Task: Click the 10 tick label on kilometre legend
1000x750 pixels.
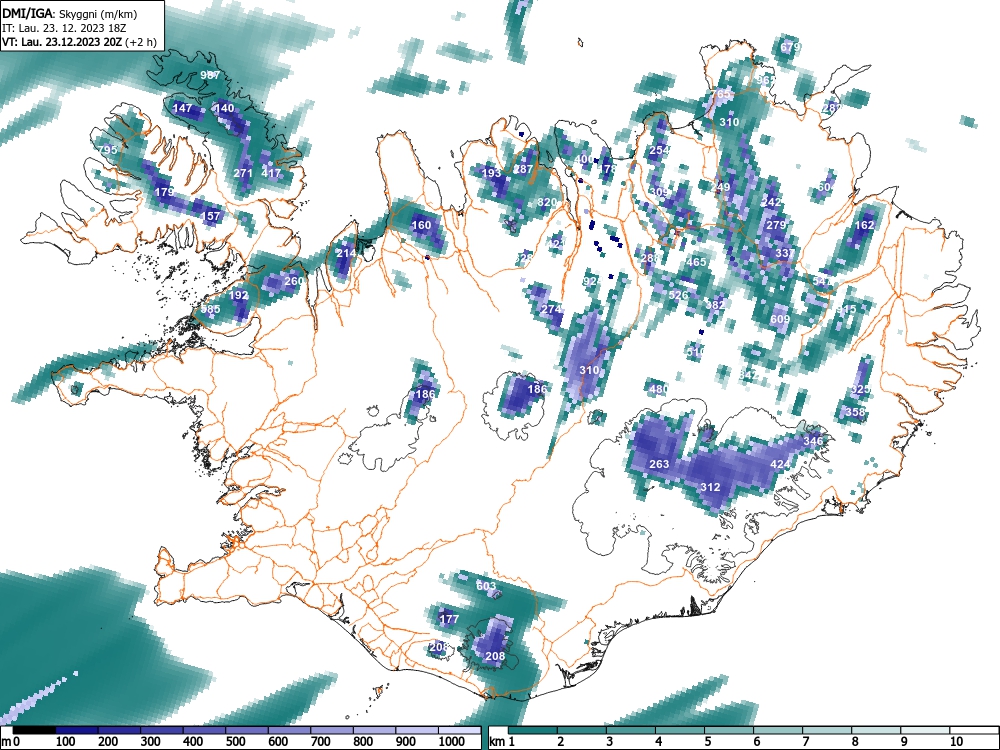Action: (955, 742)
